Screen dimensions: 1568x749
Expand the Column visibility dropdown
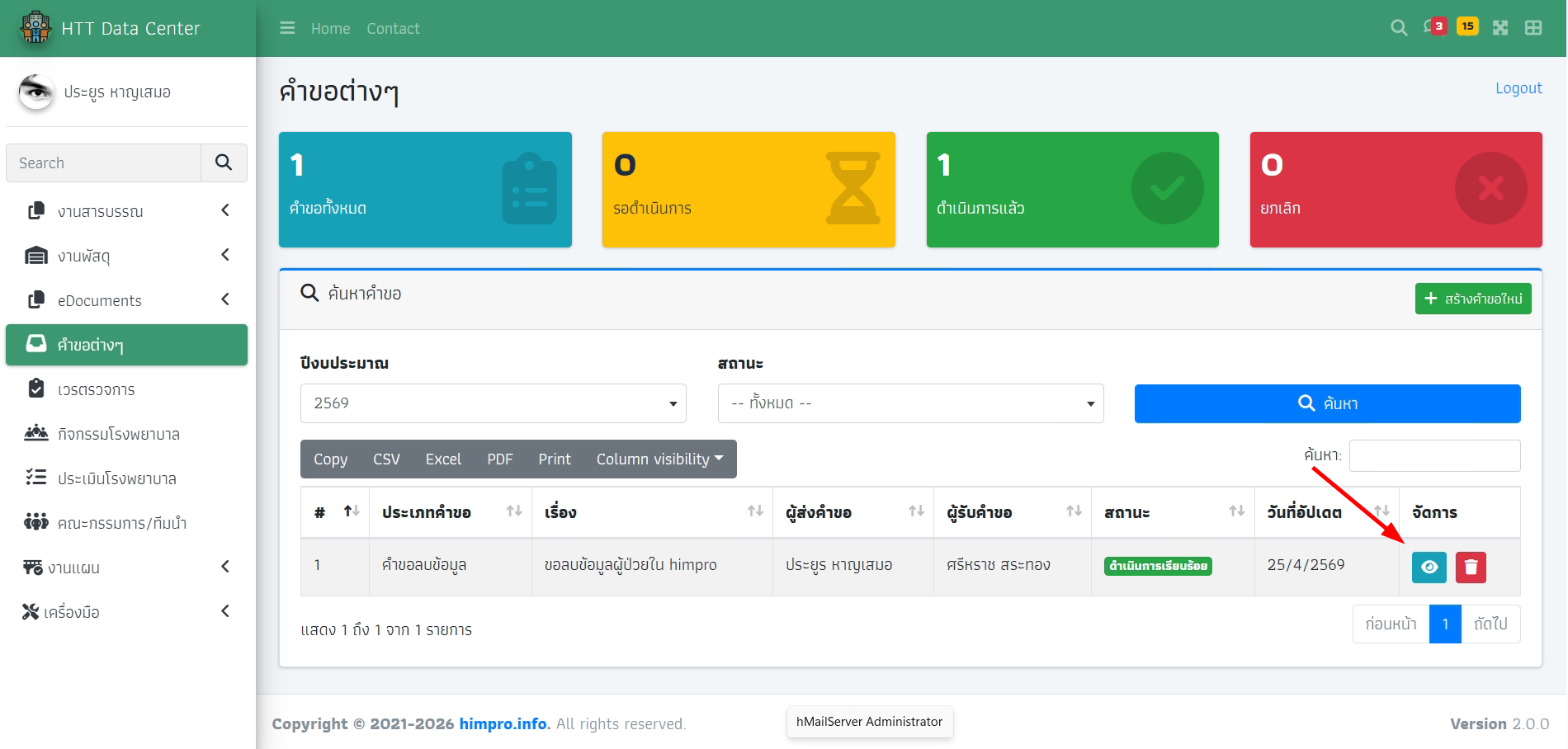659,459
